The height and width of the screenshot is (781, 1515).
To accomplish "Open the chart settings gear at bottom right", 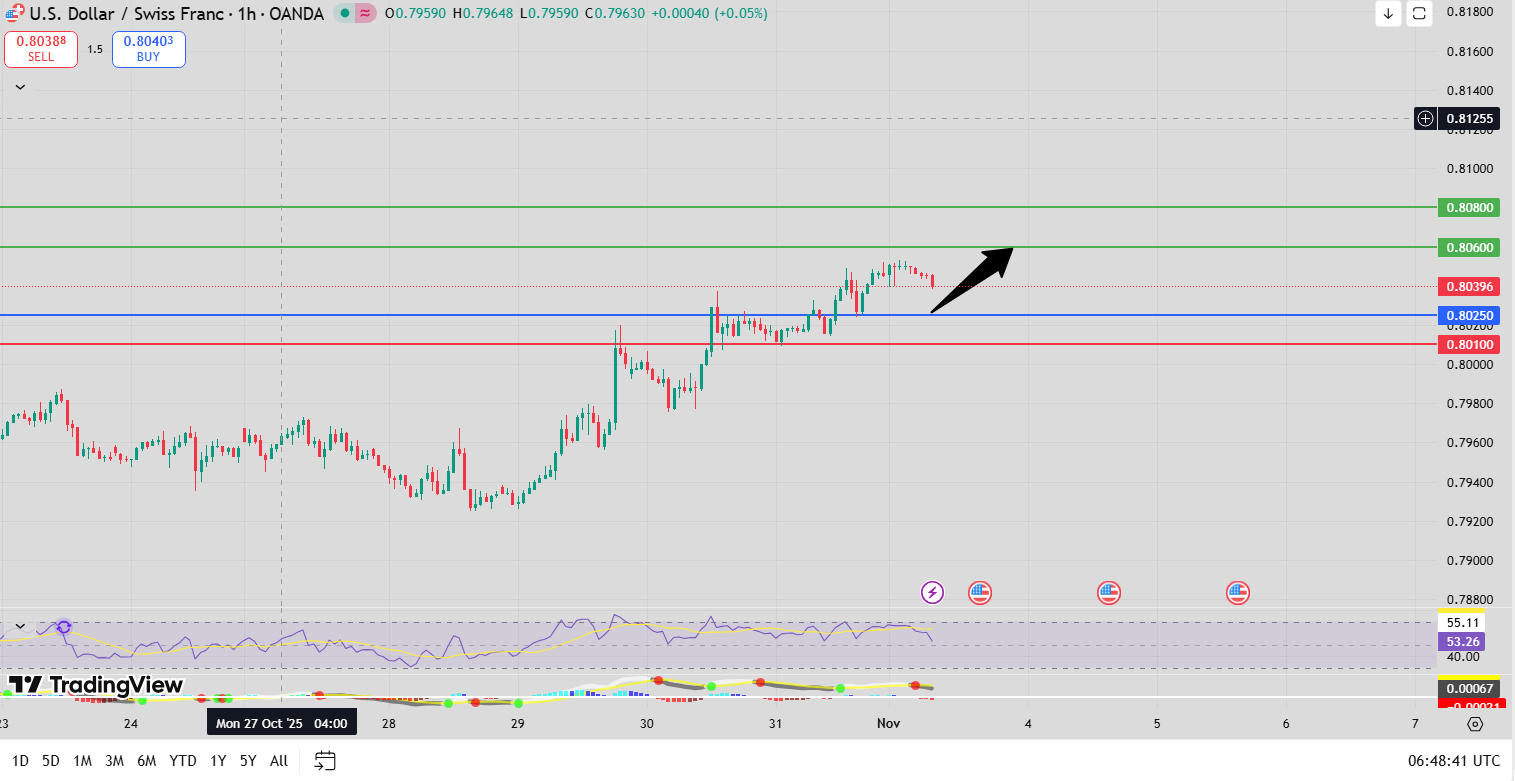I will [x=1477, y=723].
